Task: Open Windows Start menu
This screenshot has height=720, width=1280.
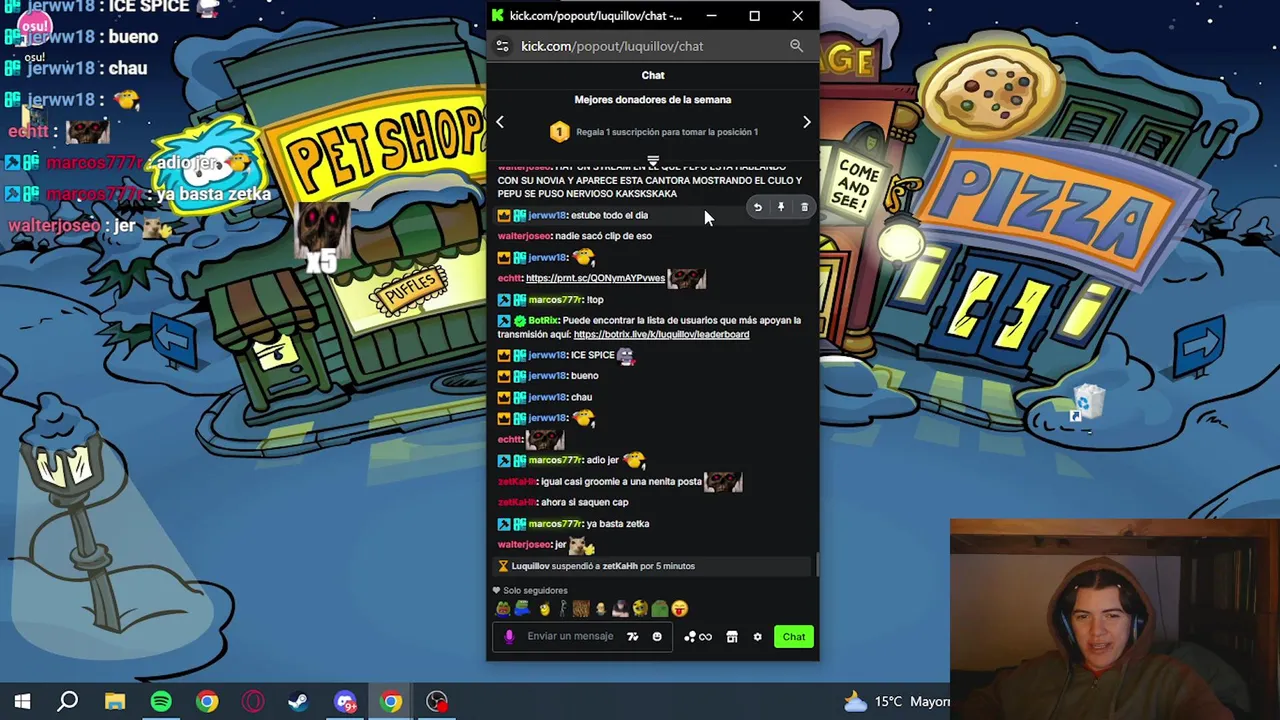Action: coord(22,702)
